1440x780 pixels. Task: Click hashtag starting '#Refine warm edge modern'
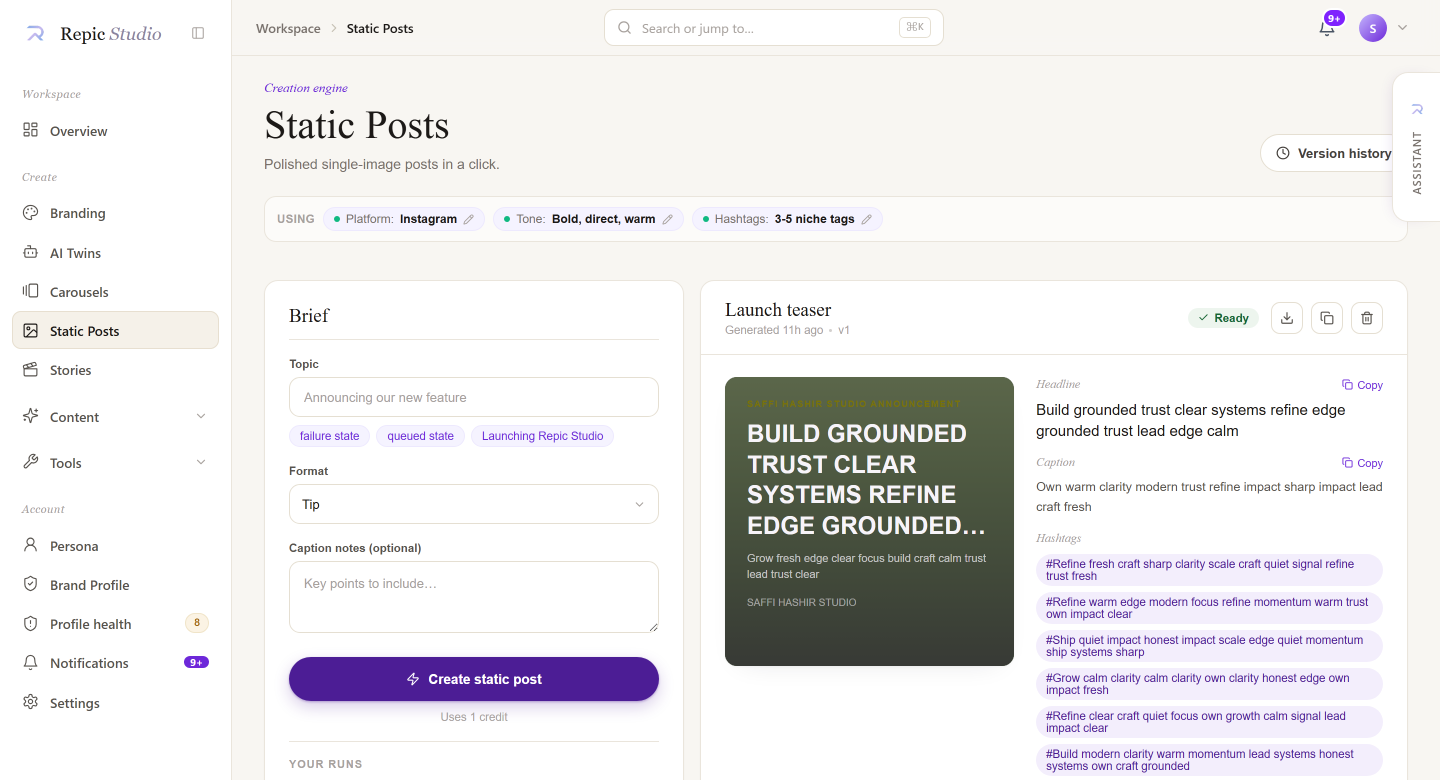tap(1210, 608)
